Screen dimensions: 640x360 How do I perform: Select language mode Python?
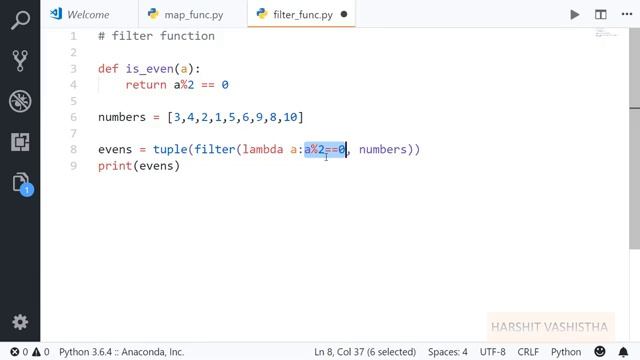[566, 352]
